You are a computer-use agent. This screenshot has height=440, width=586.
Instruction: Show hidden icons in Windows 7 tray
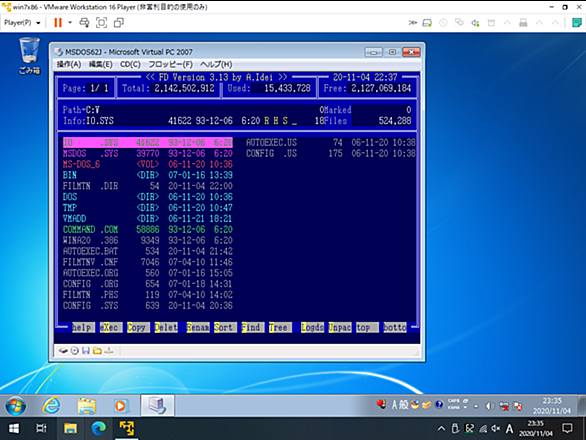pyautogui.click(x=476, y=406)
